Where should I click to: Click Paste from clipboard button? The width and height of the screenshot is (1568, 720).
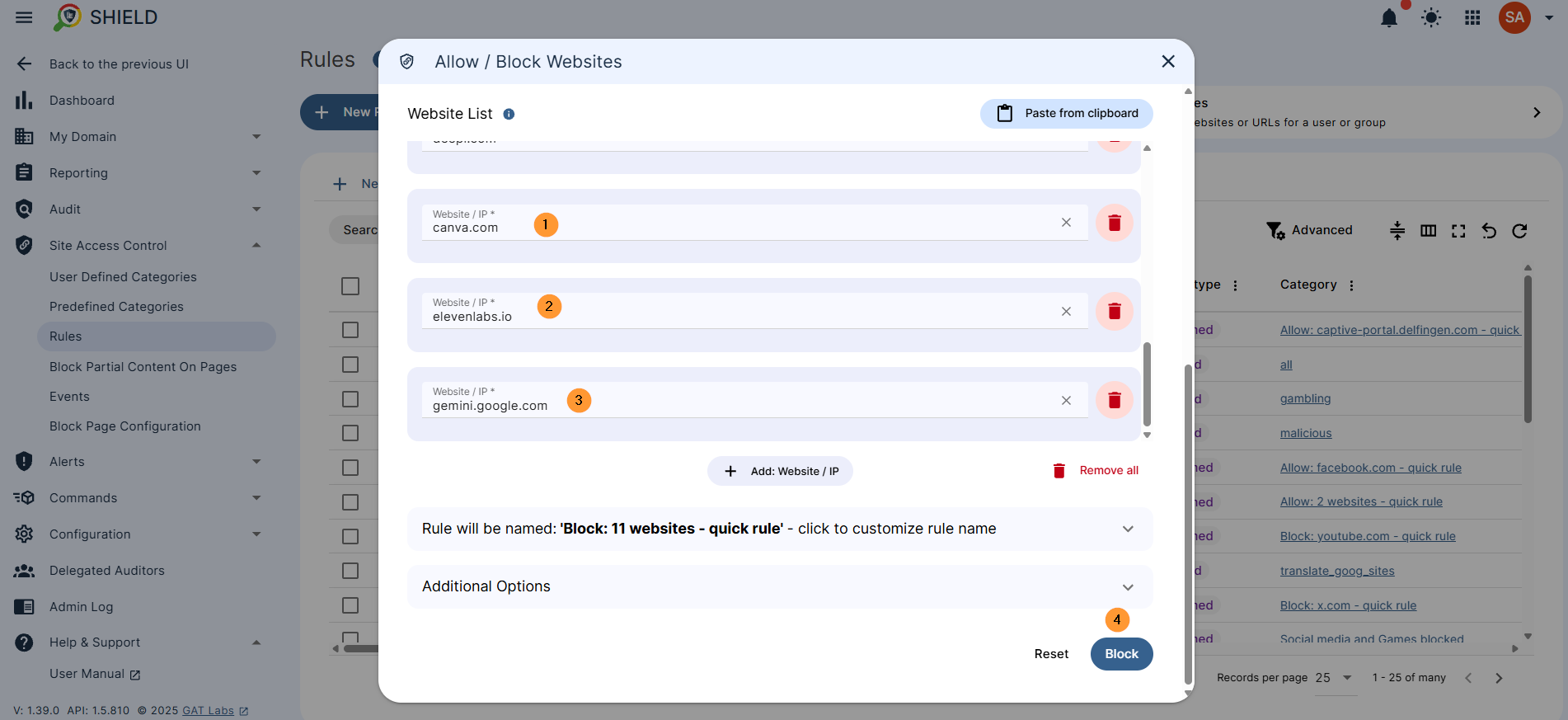click(1067, 114)
